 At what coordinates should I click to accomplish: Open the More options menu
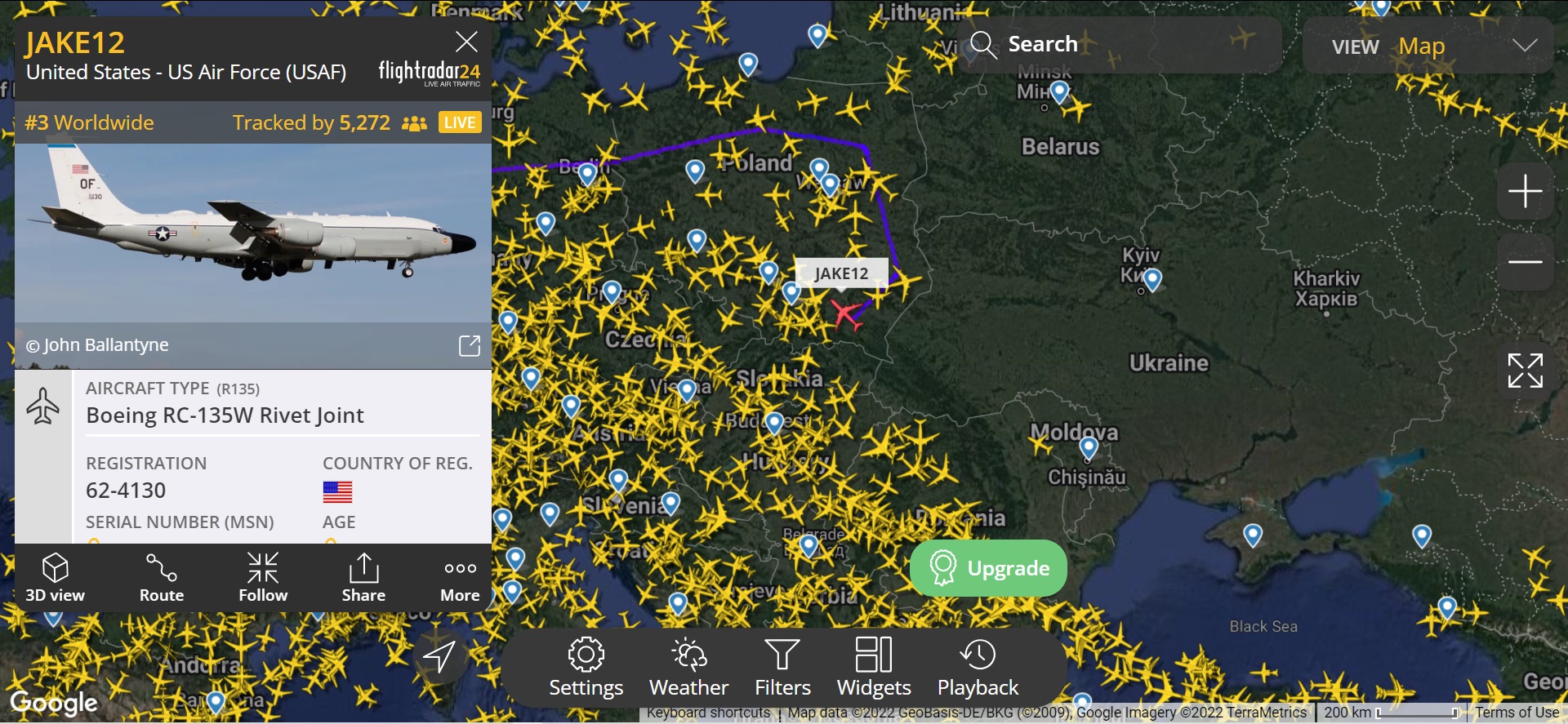pyautogui.click(x=460, y=578)
